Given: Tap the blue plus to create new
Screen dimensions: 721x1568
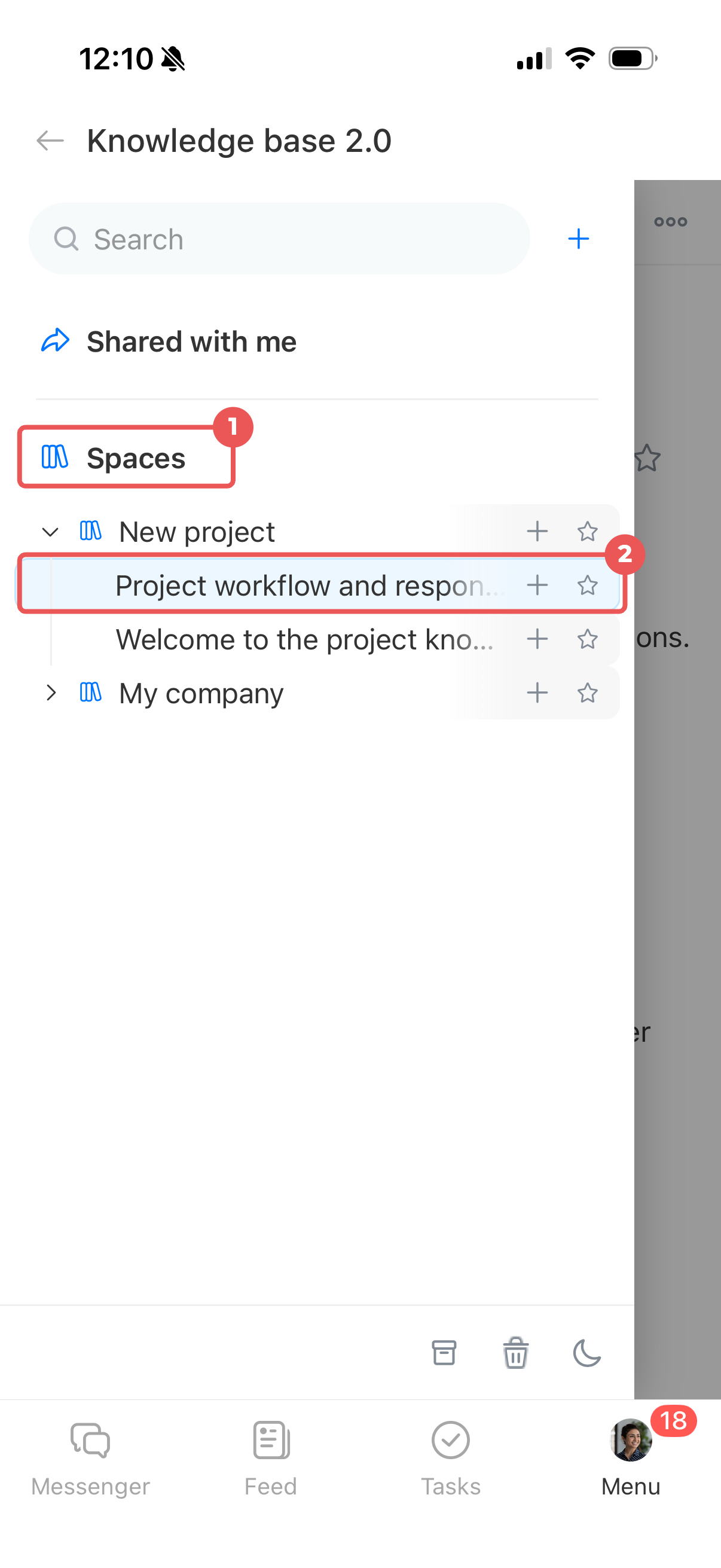Looking at the screenshot, I should (578, 239).
